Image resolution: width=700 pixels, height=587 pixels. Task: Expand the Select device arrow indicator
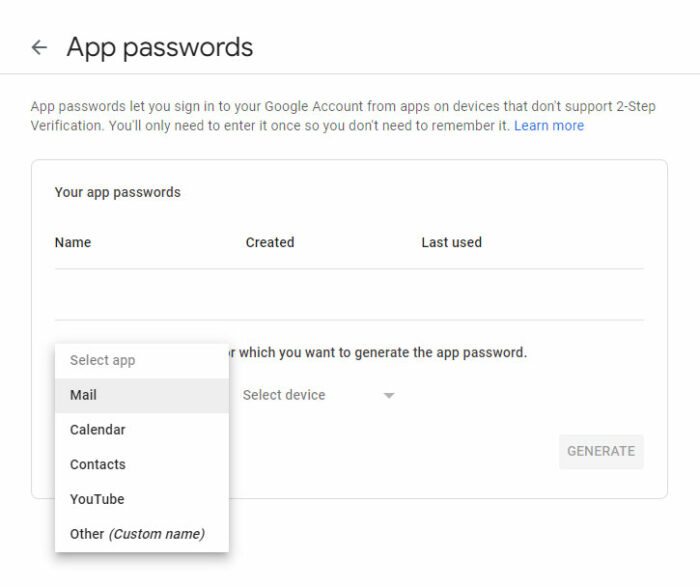coord(389,395)
